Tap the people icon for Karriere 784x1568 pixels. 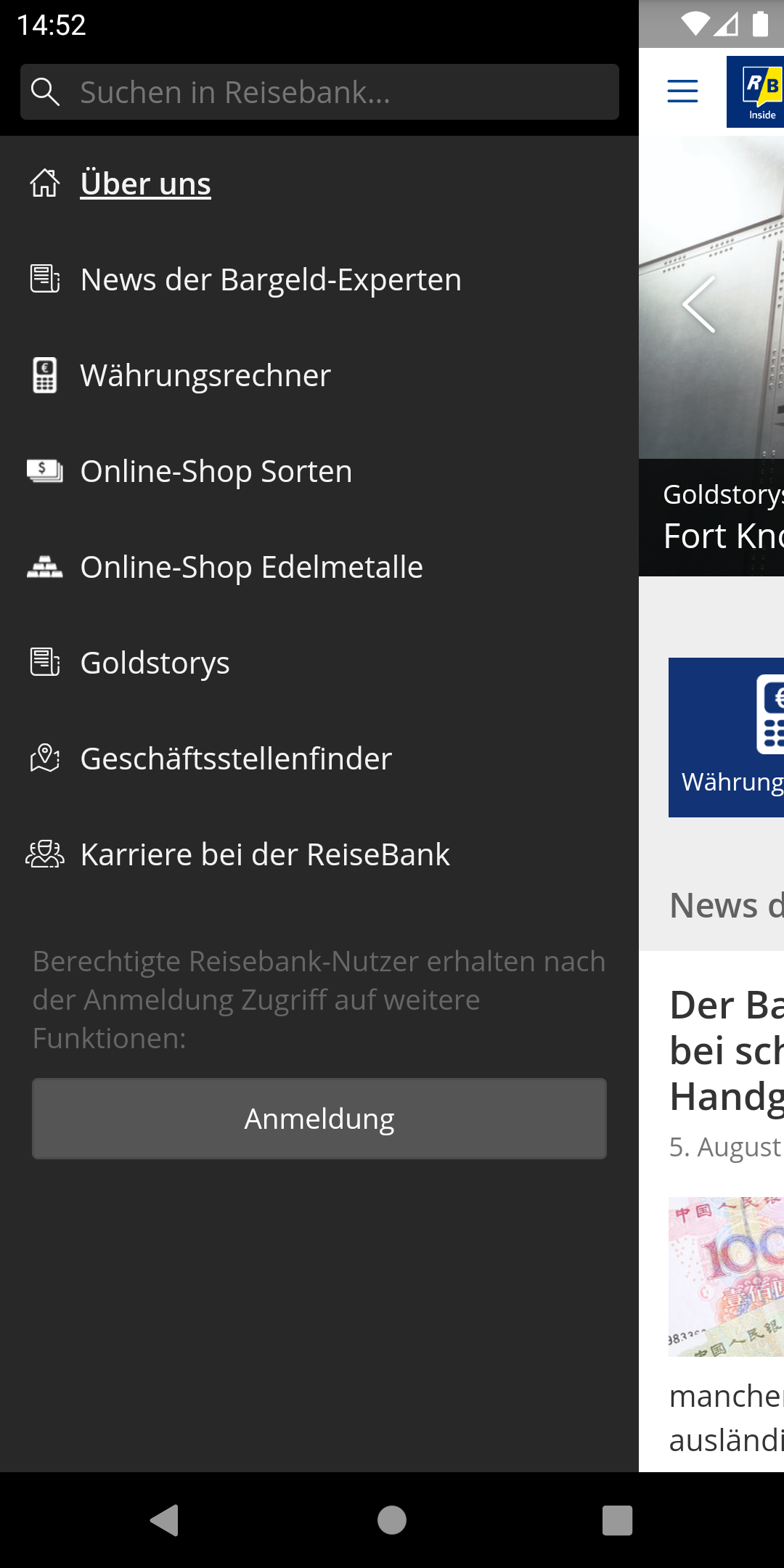click(x=45, y=854)
